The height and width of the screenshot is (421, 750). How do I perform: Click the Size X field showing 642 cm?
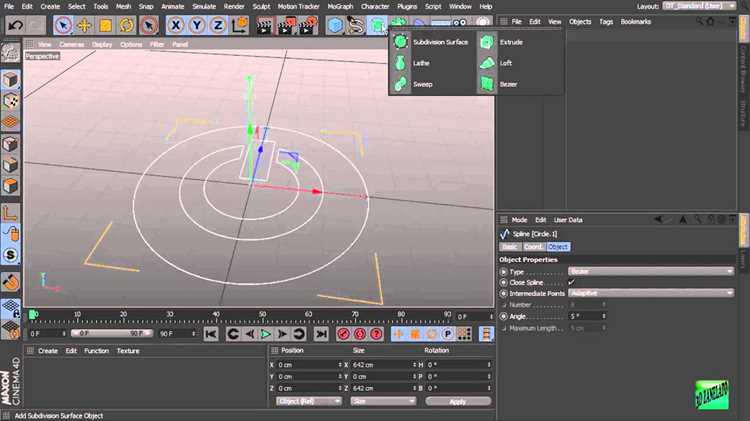click(x=384, y=365)
